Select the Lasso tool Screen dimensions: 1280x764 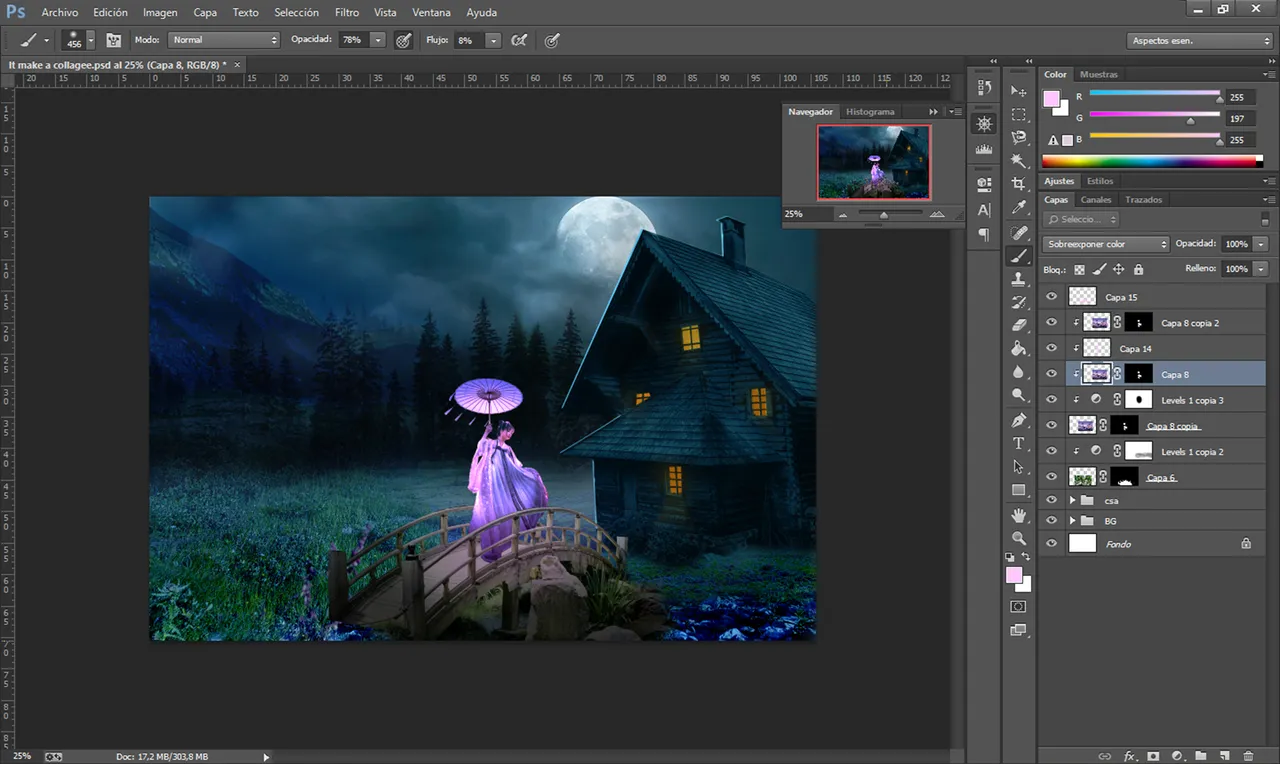point(1019,138)
